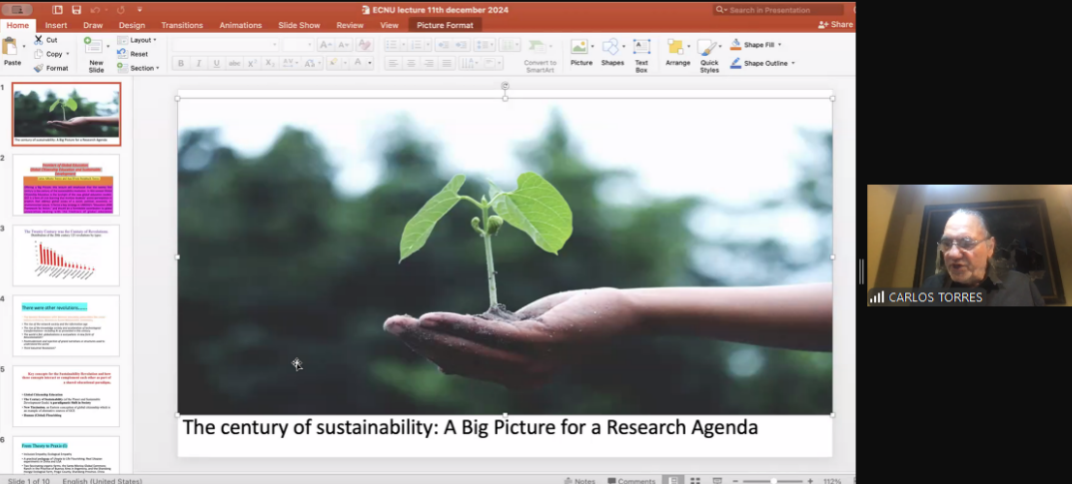Screen dimensions: 1072x484
Task: Click English (United States) language indicator
Action: [x=102, y=481]
